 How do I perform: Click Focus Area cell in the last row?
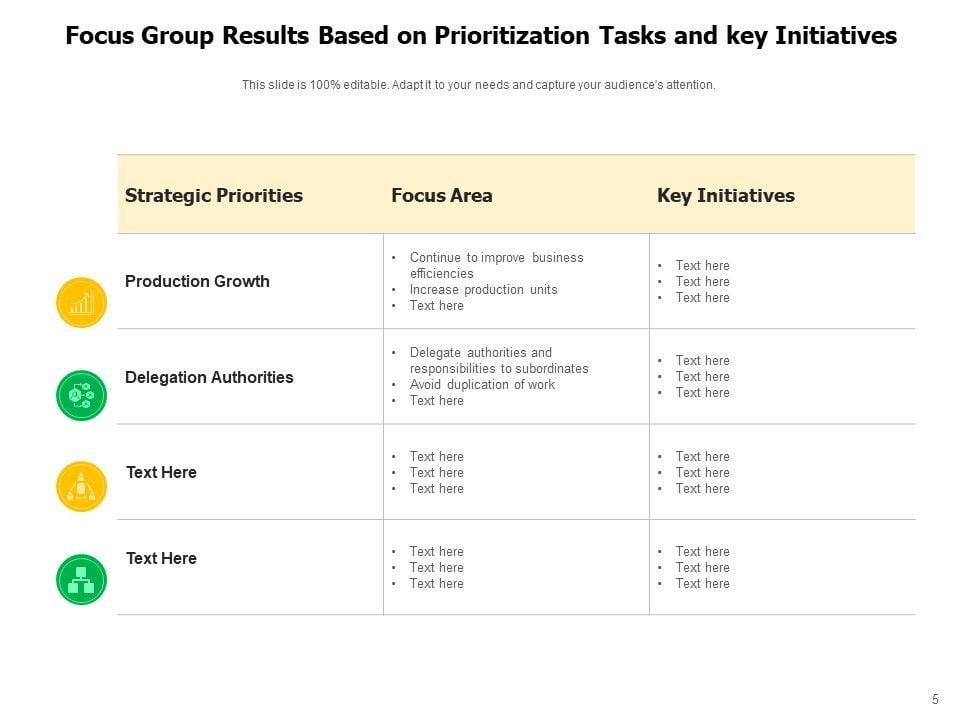pyautogui.click(x=436, y=568)
